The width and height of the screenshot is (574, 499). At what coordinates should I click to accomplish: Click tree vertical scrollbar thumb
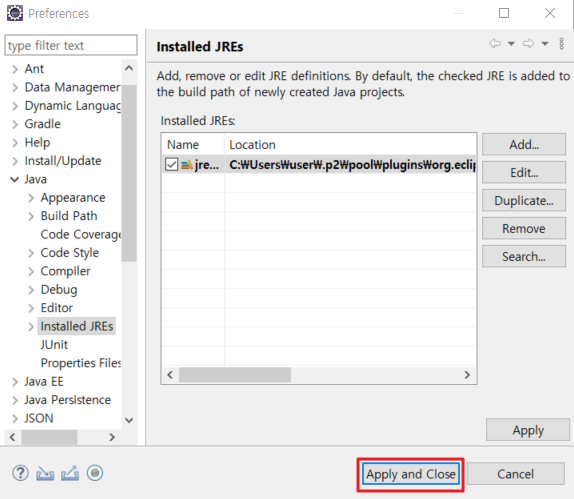(x=129, y=173)
